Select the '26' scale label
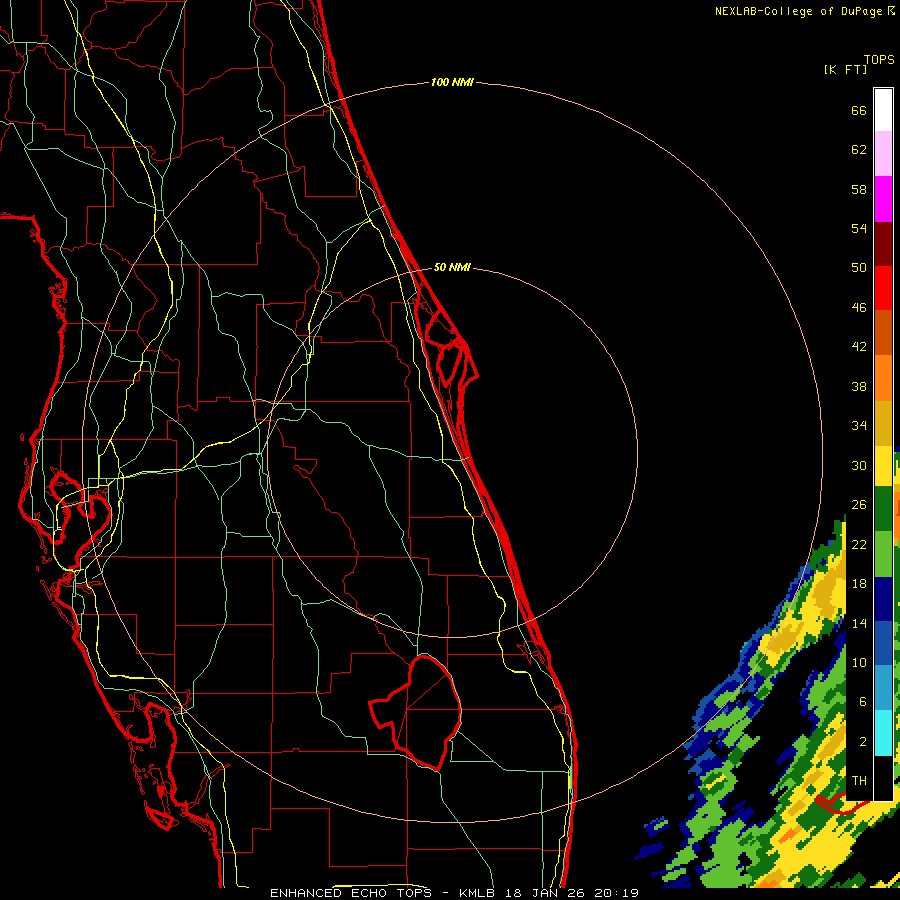Image resolution: width=900 pixels, height=900 pixels. tap(859, 505)
